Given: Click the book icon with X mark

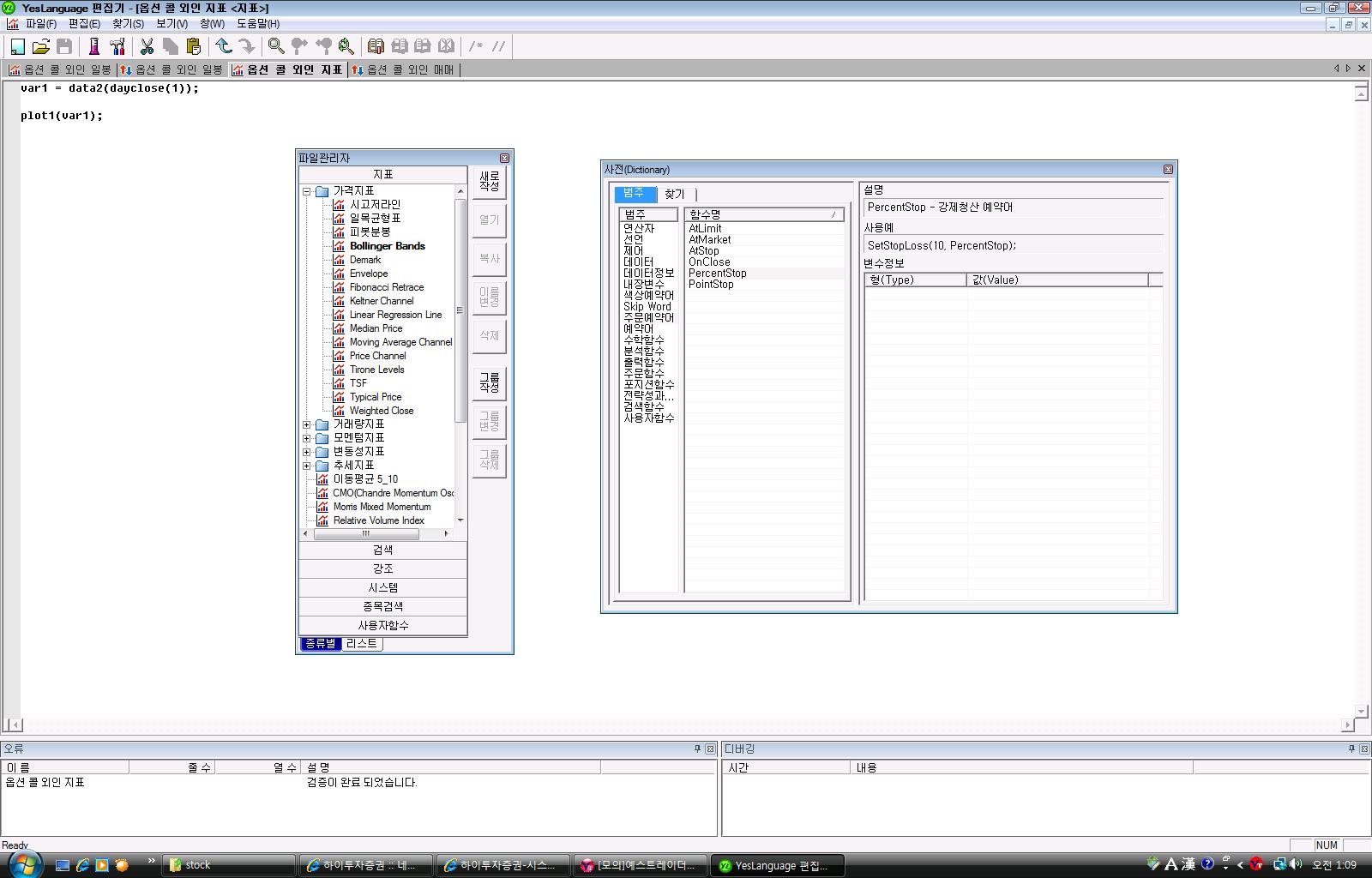Looking at the screenshot, I should pyautogui.click(x=445, y=46).
